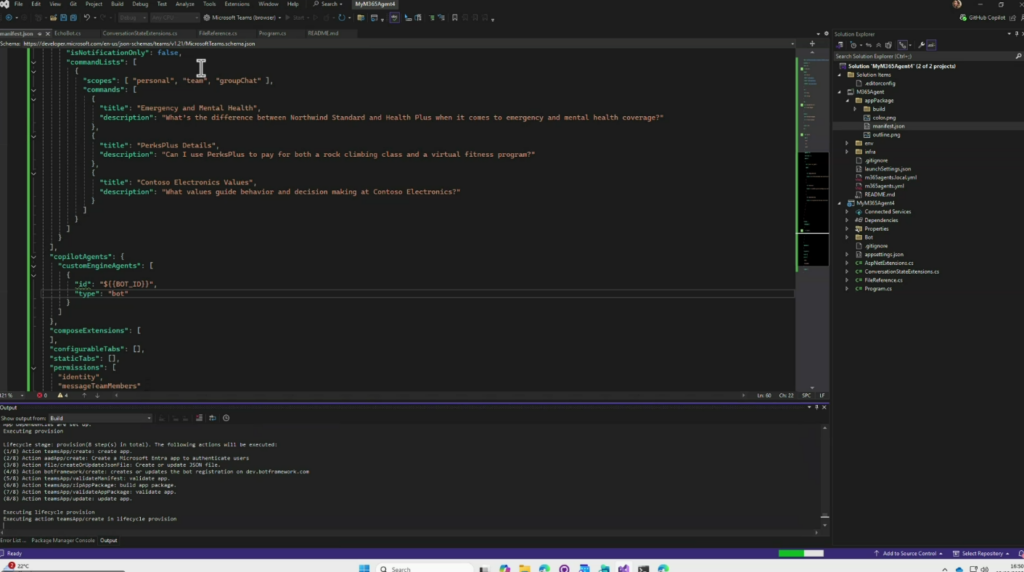This screenshot has height=572, width=1024.
Task: Click the Undo arrow icon
Action: (x=86, y=18)
